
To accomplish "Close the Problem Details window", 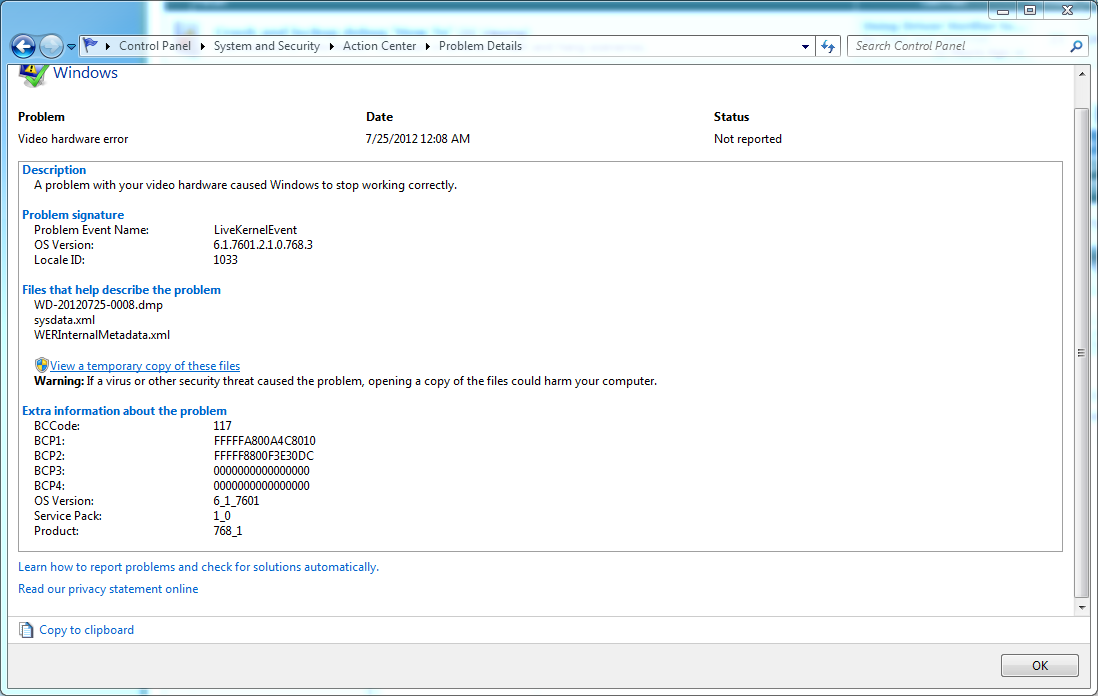I will click(x=1067, y=11).
